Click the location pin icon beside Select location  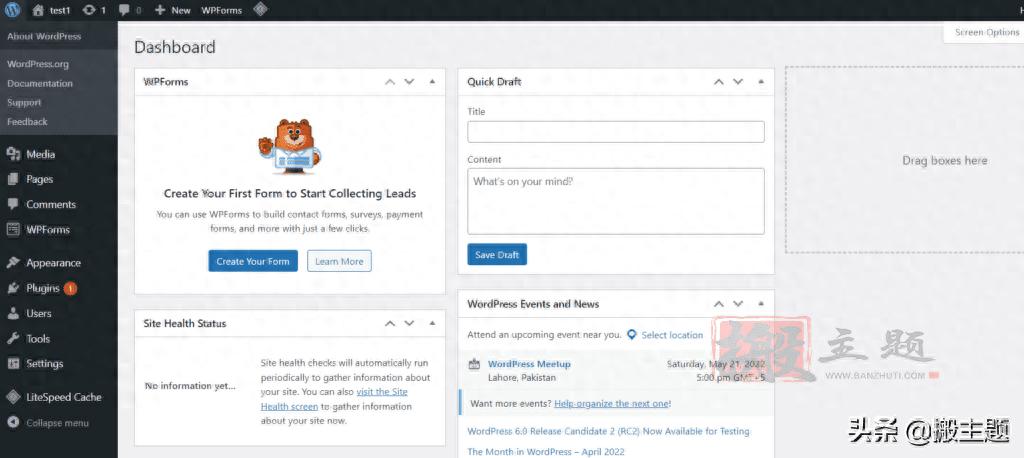632,335
